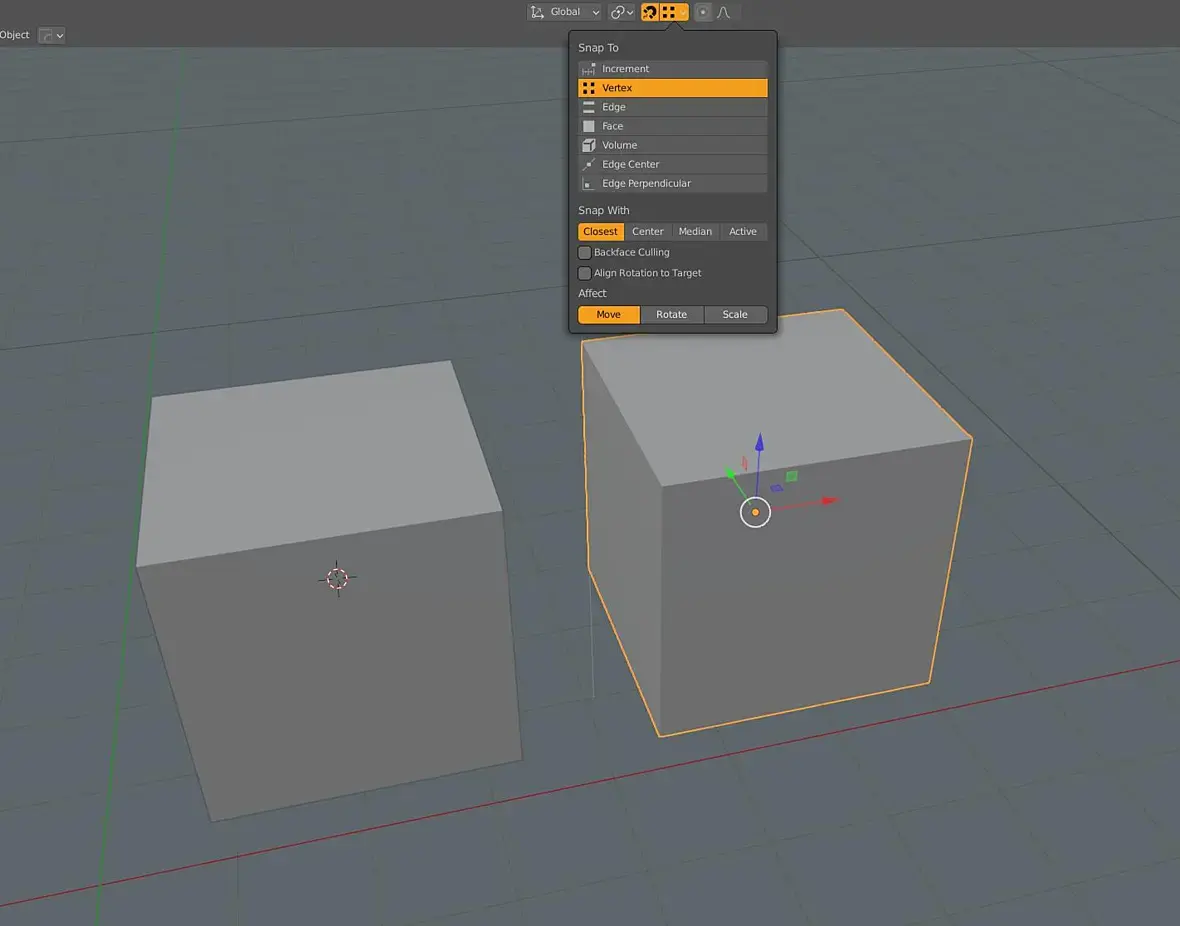Click the green Y-axis gizmo handle
This screenshot has width=1180, height=926.
coord(730,474)
